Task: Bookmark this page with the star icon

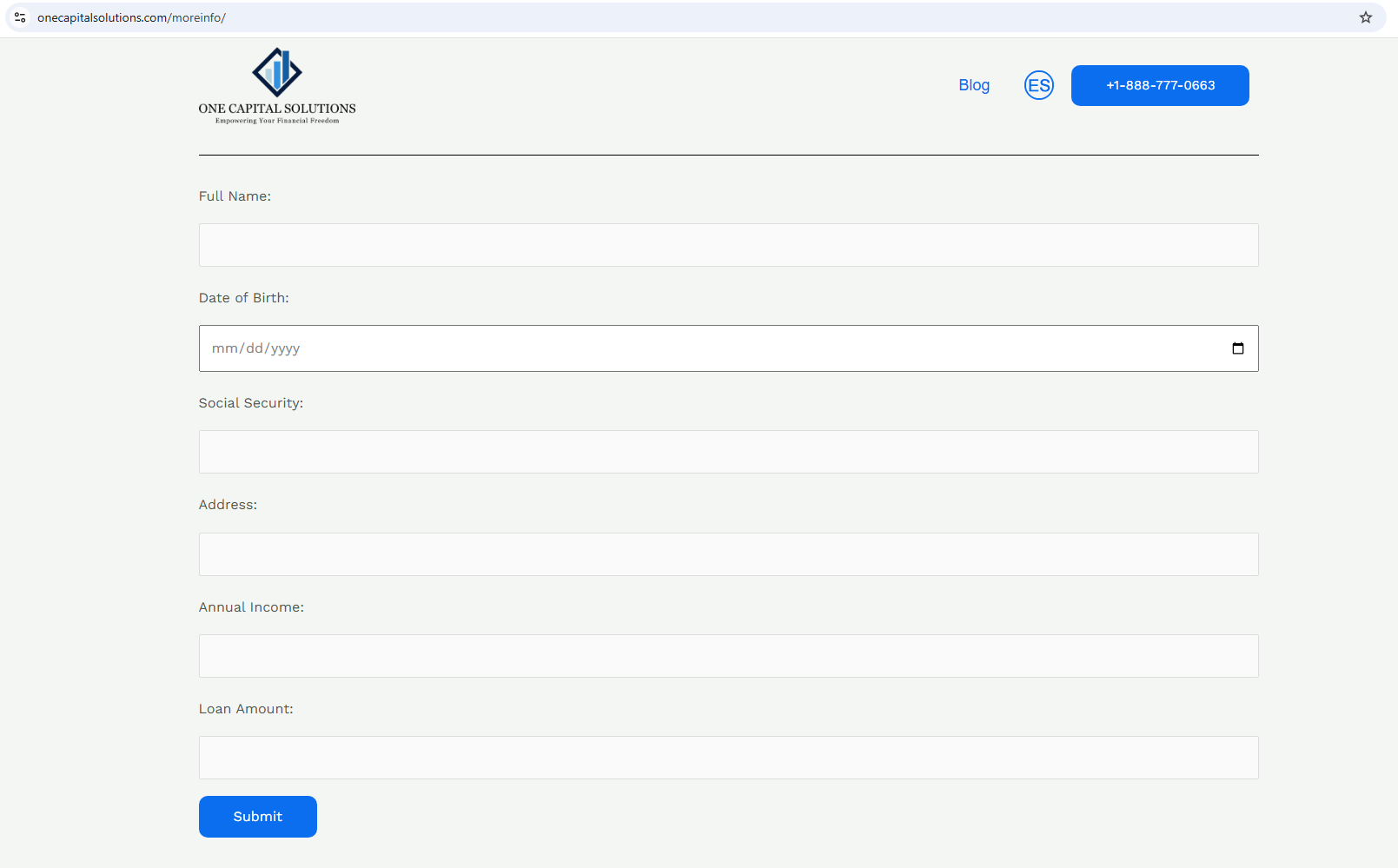Action: pyautogui.click(x=1365, y=17)
